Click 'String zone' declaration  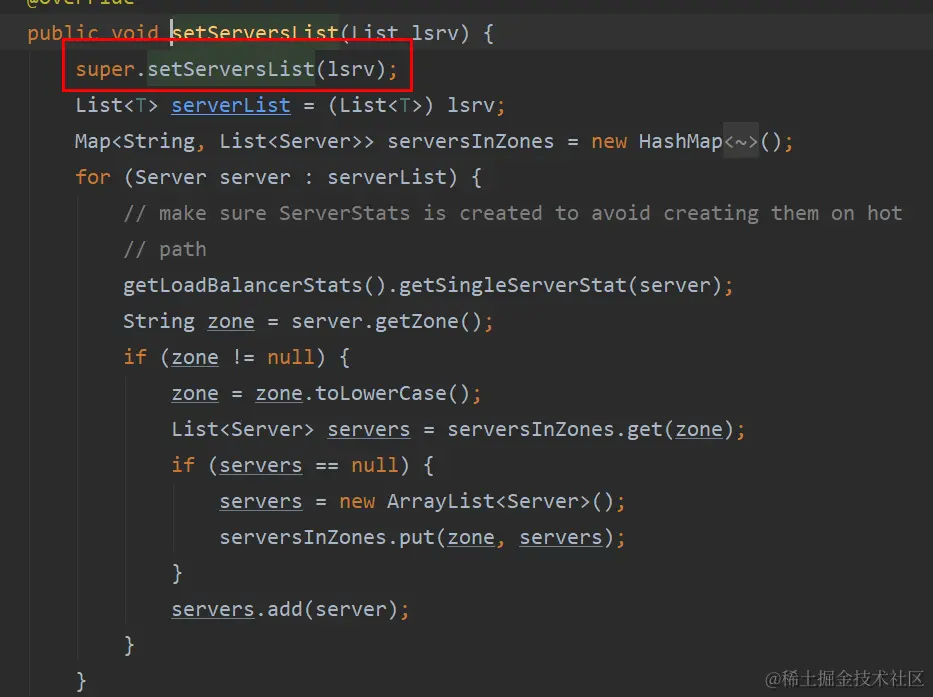pyautogui.click(x=189, y=321)
